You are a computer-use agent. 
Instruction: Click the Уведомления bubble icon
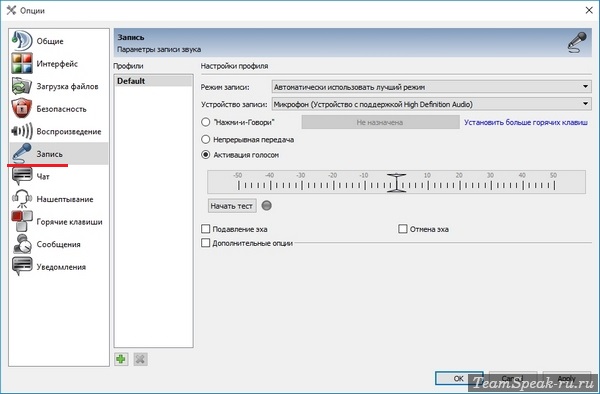[x=21, y=267]
